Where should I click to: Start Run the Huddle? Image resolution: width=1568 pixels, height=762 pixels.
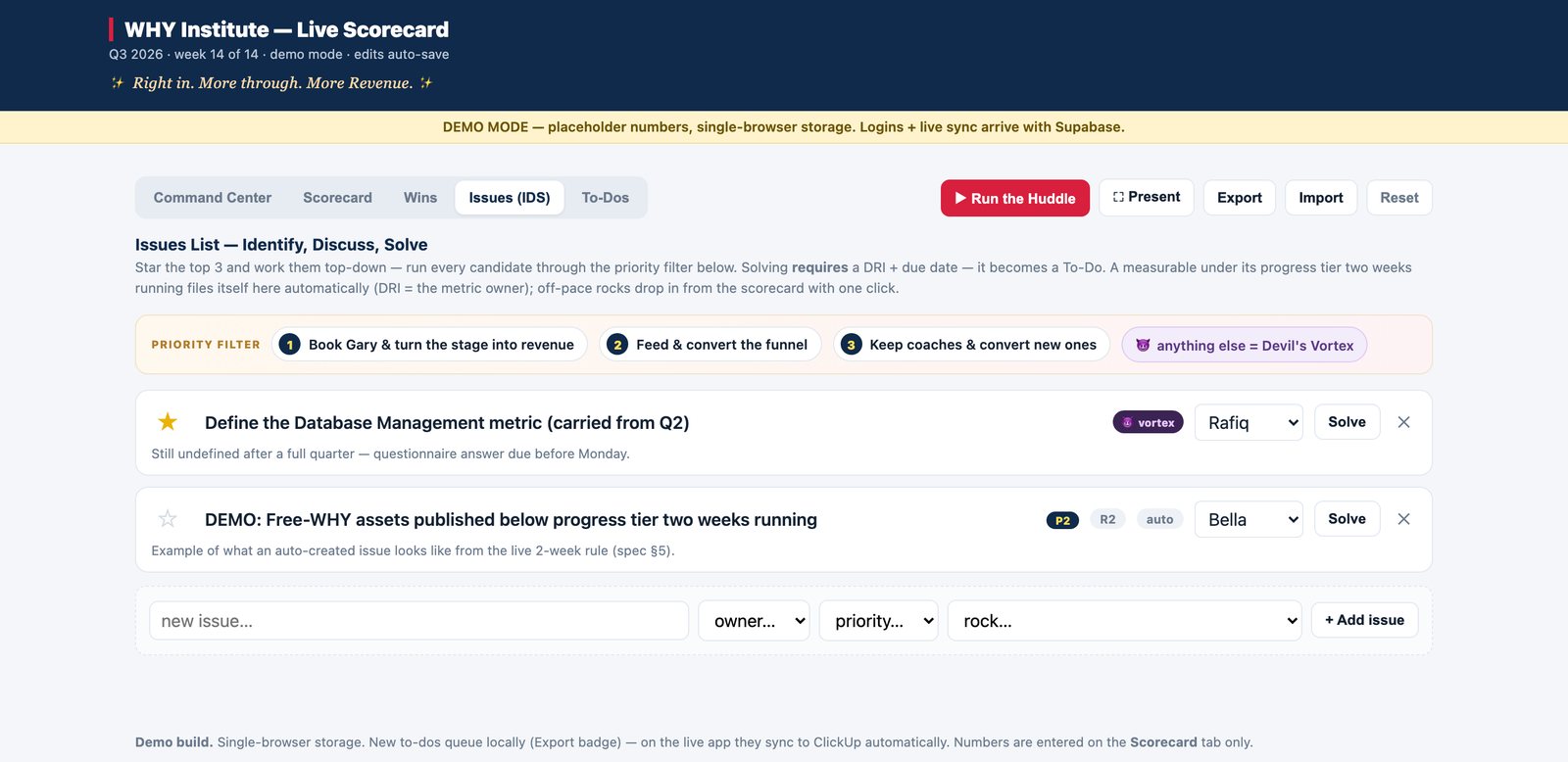(1015, 198)
